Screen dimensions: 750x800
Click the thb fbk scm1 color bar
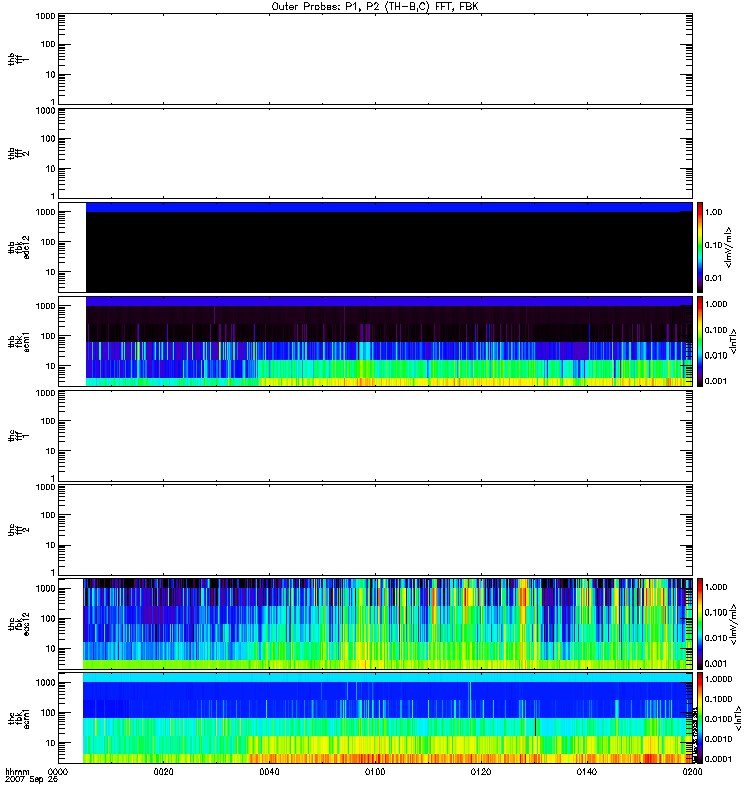pyautogui.click(x=700, y=342)
